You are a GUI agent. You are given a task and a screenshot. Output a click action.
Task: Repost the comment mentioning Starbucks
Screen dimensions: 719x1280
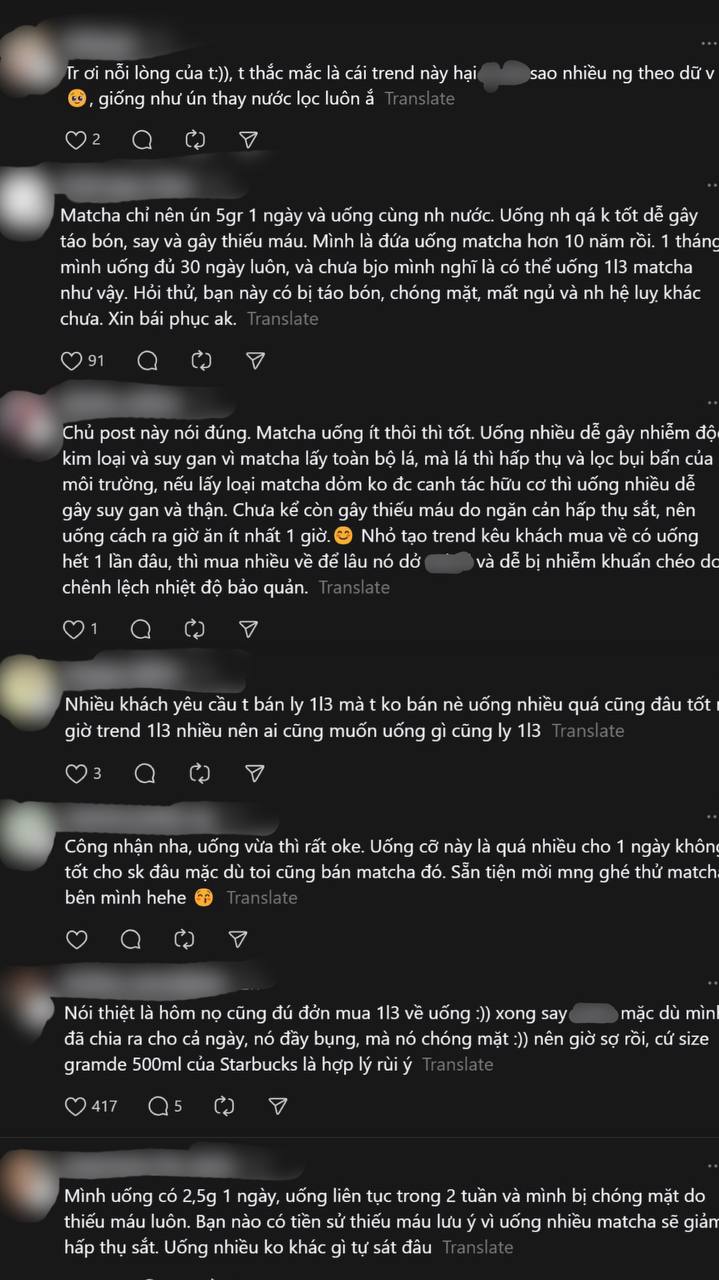225,1106
